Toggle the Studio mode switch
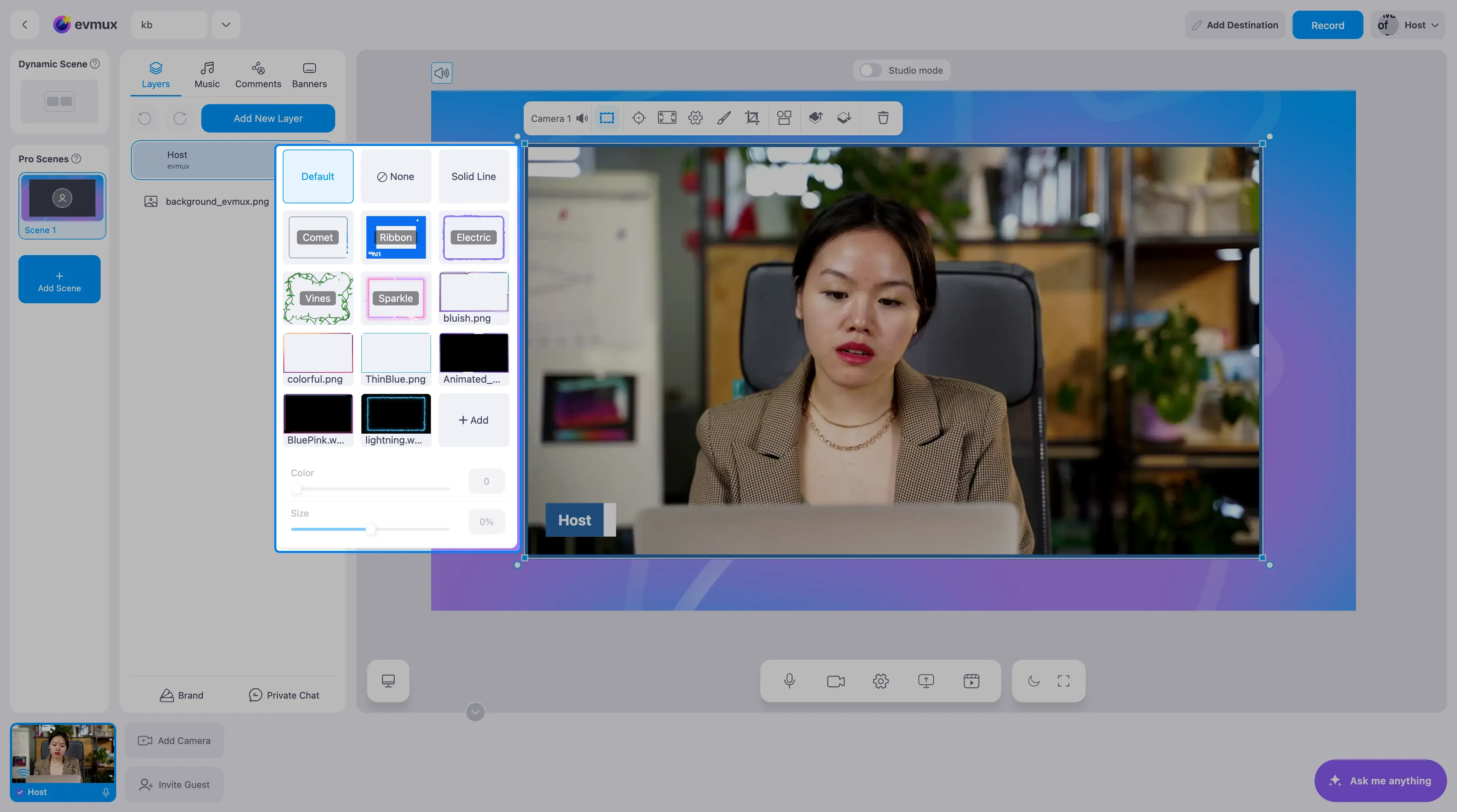 click(870, 70)
